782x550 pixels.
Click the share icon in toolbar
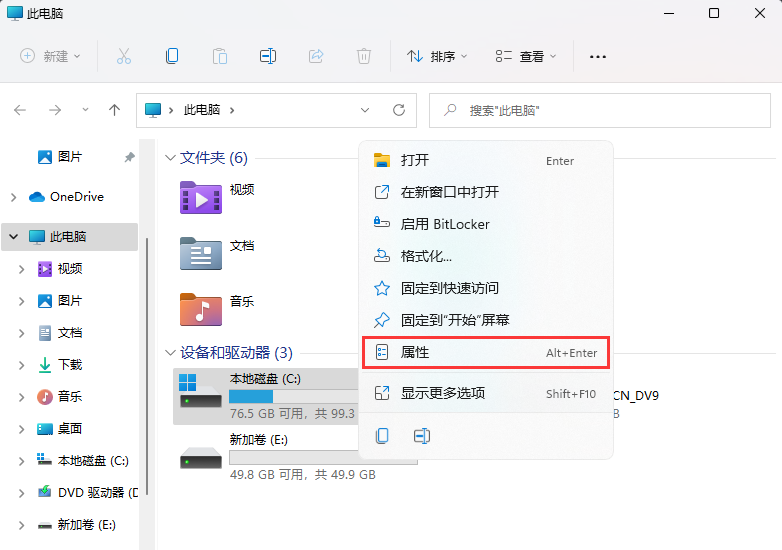click(316, 56)
